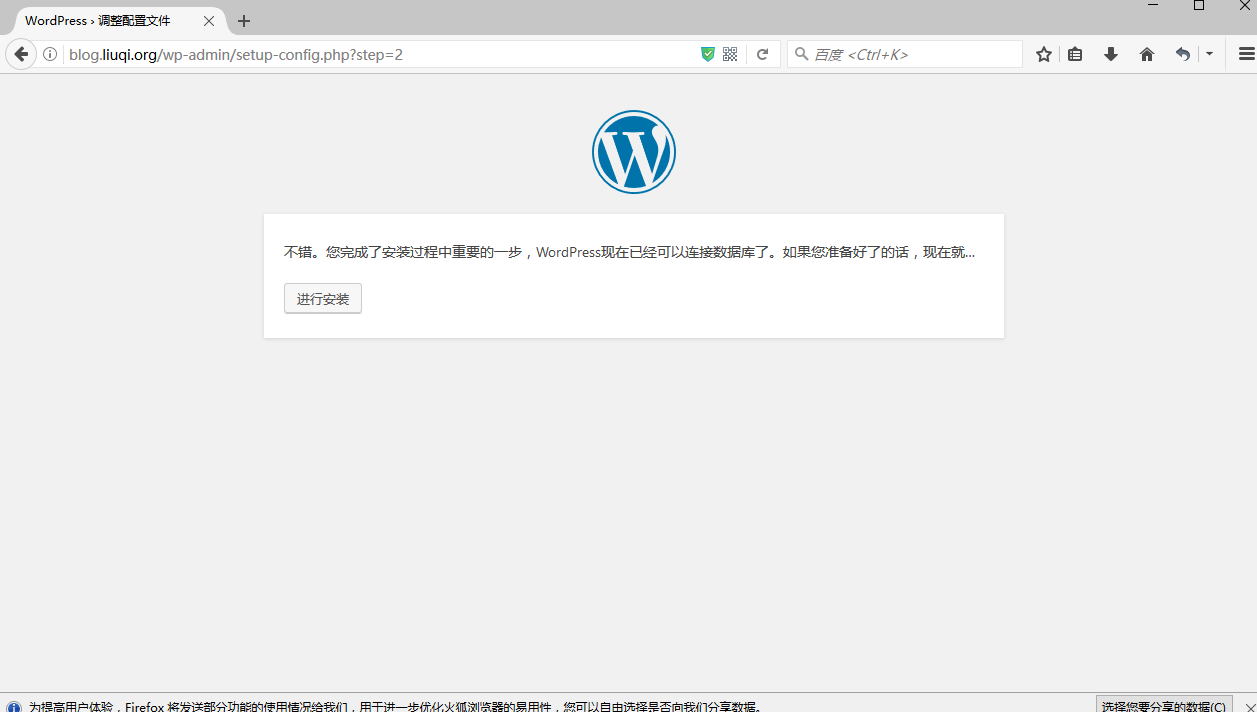Screen dimensions: 1257x712
Task: Open a new tab with the plus button
Action: click(x=244, y=21)
